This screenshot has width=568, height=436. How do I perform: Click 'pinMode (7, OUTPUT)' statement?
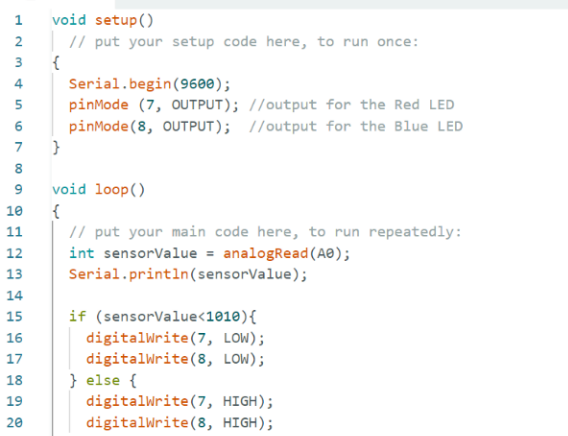pyautogui.click(x=154, y=105)
